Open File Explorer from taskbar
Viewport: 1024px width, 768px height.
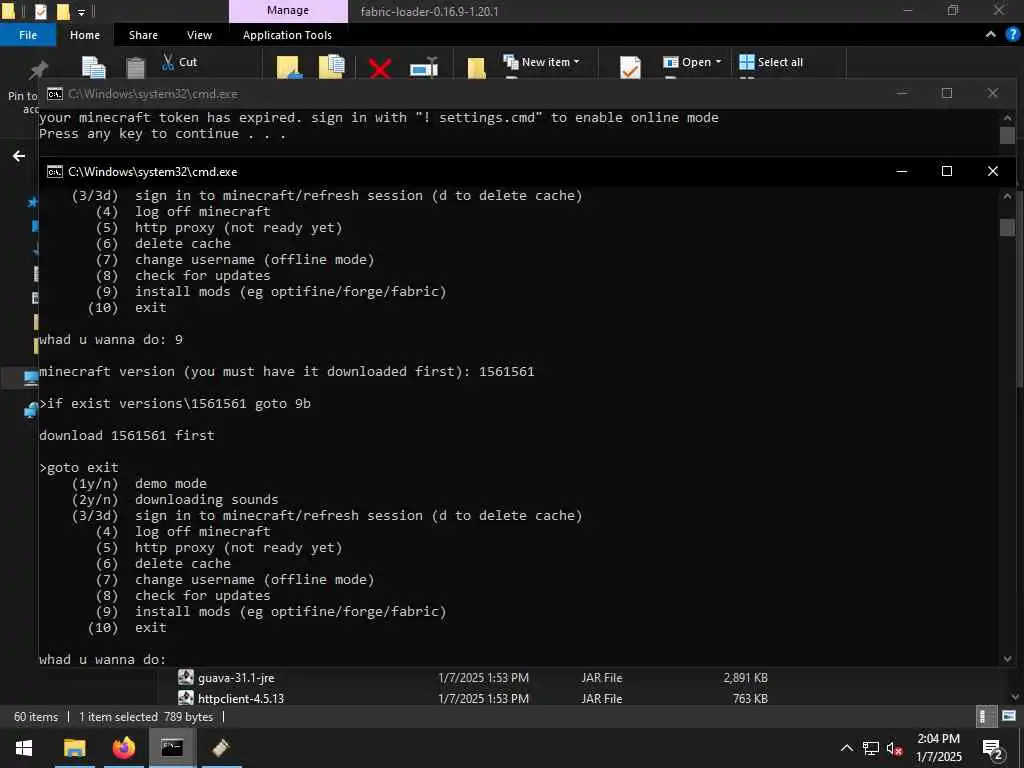click(74, 748)
